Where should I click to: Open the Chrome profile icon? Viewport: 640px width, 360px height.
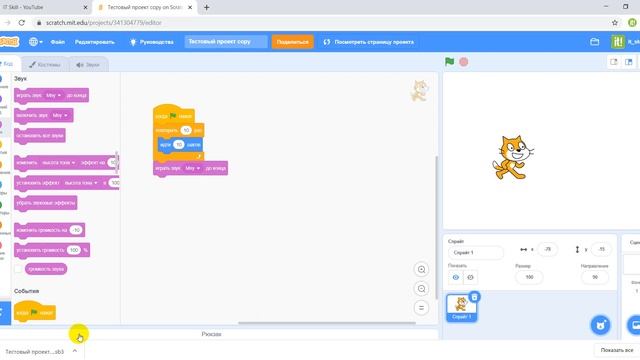(x=633, y=23)
